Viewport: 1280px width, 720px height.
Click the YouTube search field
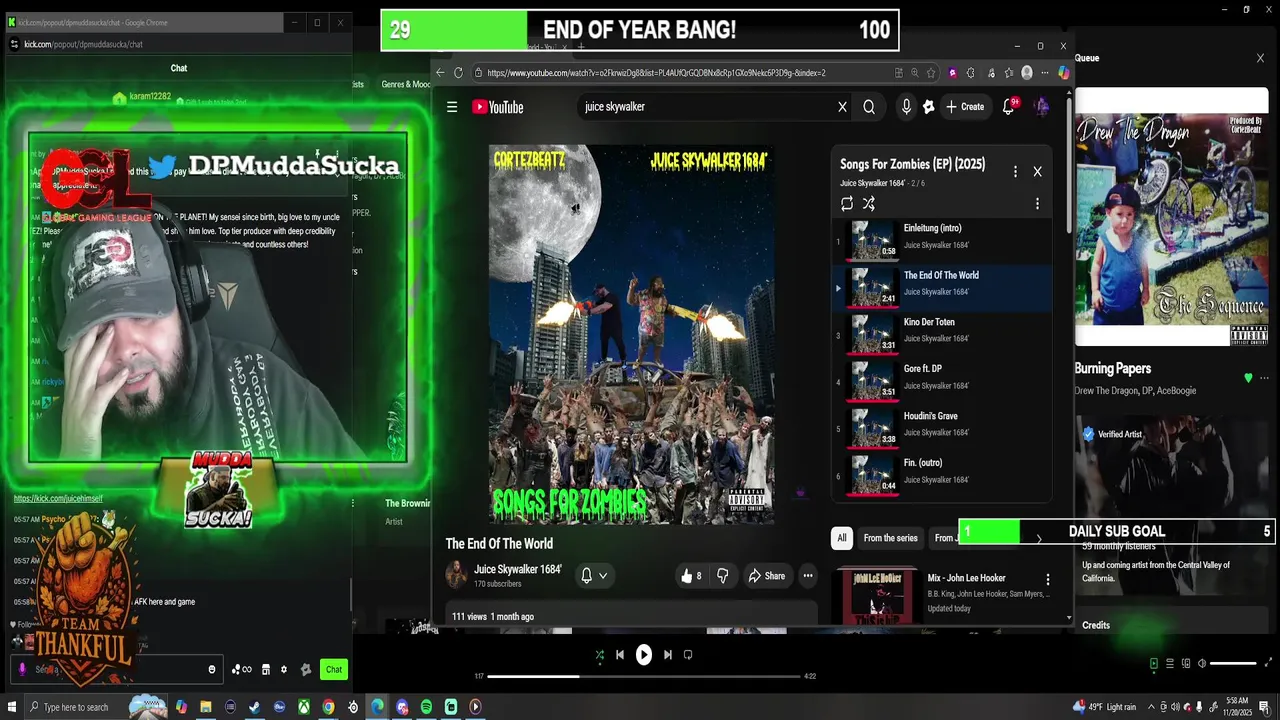(705, 107)
